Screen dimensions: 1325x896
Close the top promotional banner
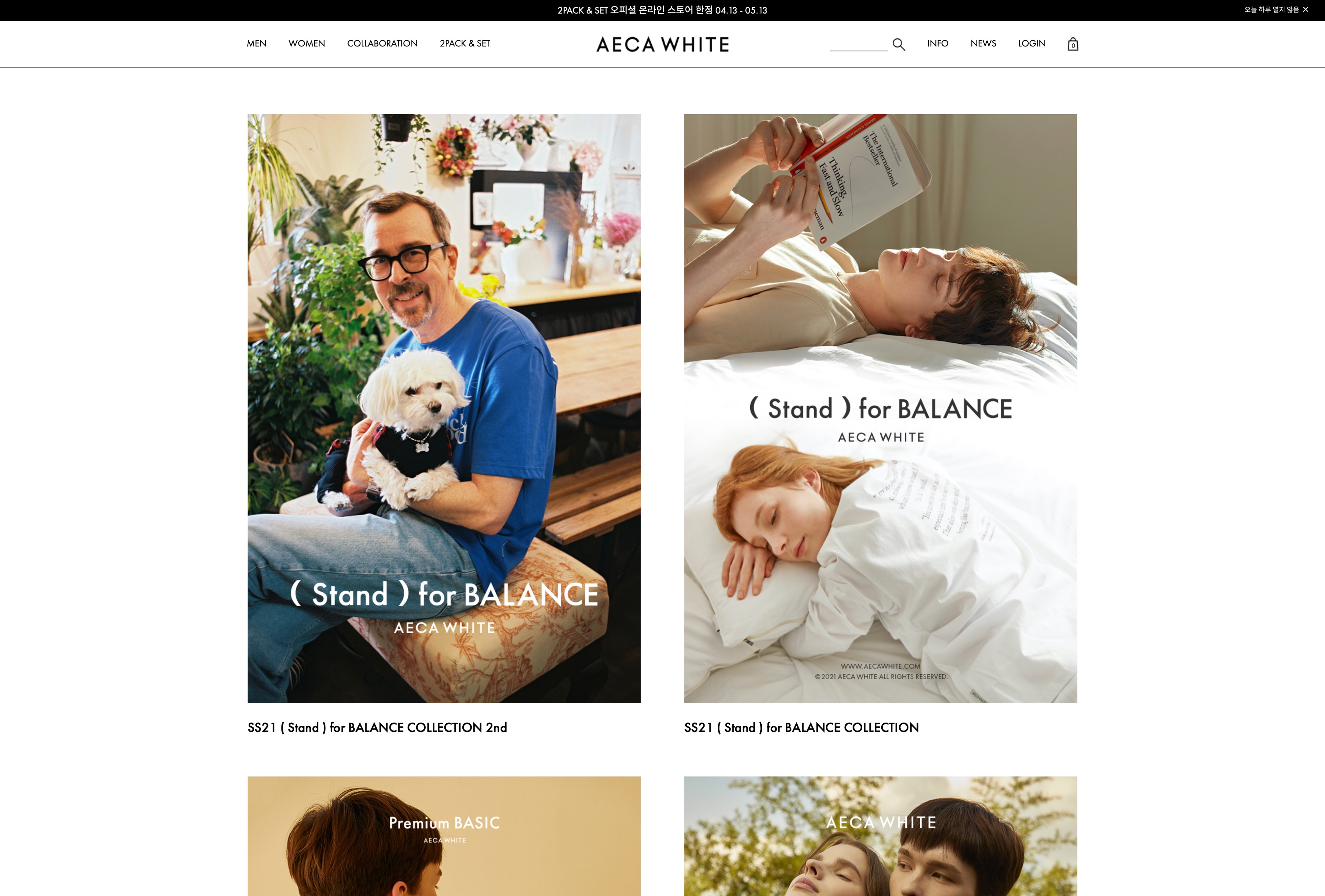(x=1306, y=9)
